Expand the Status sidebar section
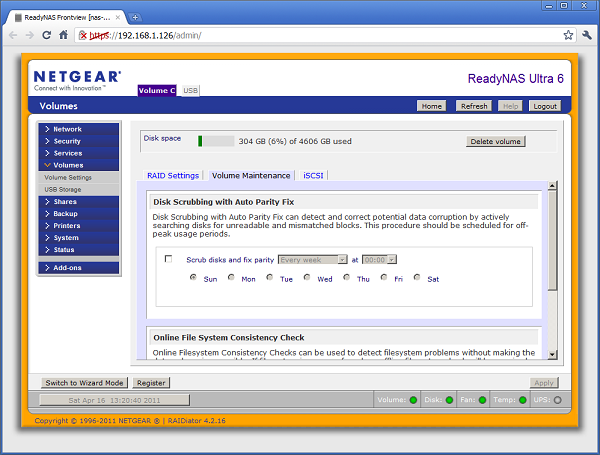The height and width of the screenshot is (455, 600). pyautogui.click(x=79, y=250)
